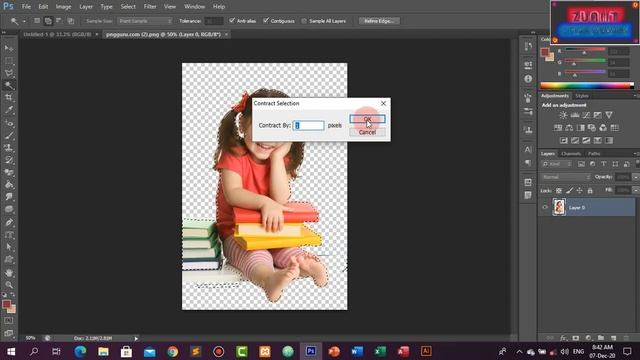The height and width of the screenshot is (360, 640).
Task: Open the layer Kind filter dropdown
Action: click(x=557, y=164)
